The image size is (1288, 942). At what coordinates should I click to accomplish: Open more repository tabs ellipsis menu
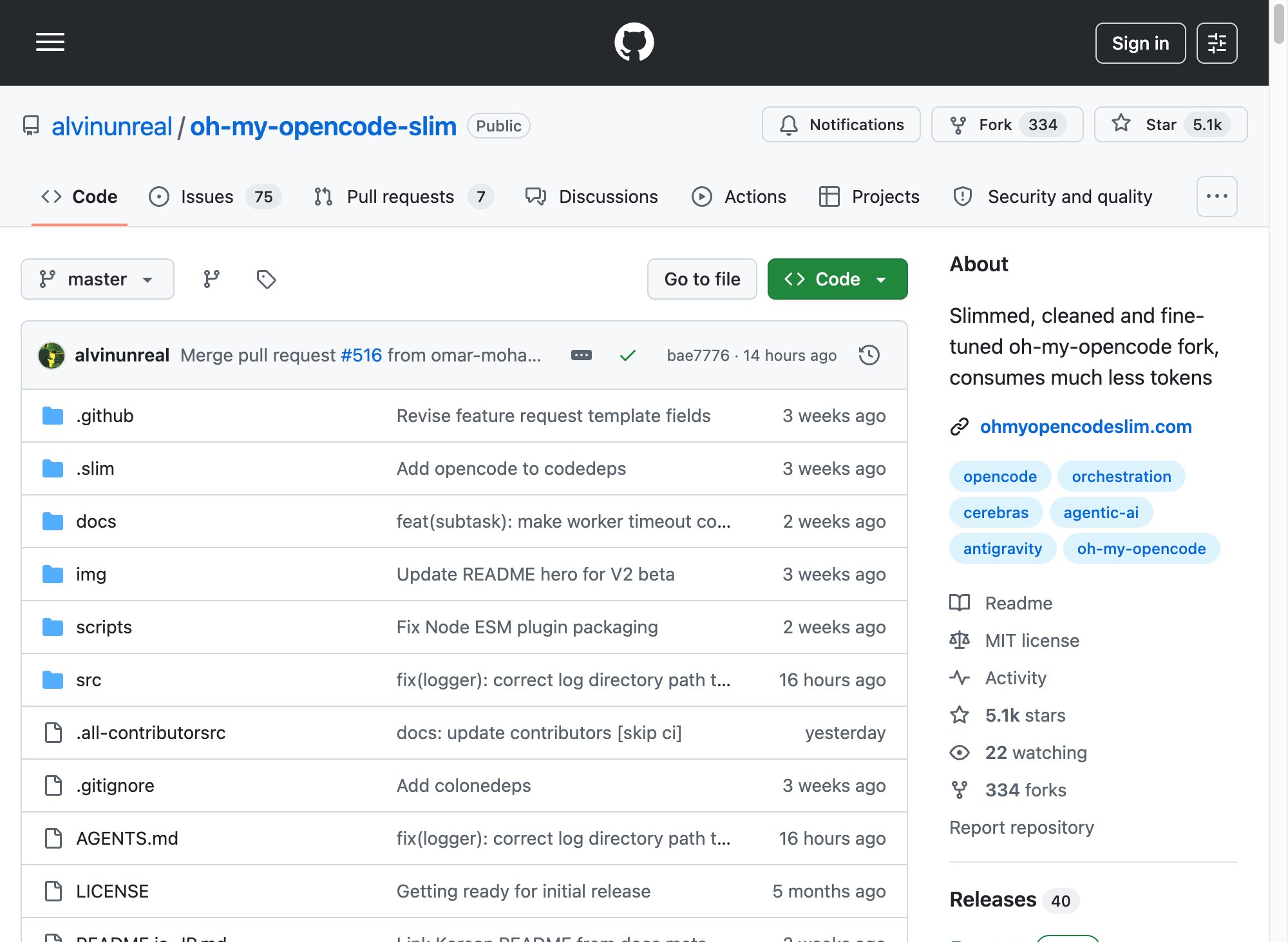coord(1217,196)
